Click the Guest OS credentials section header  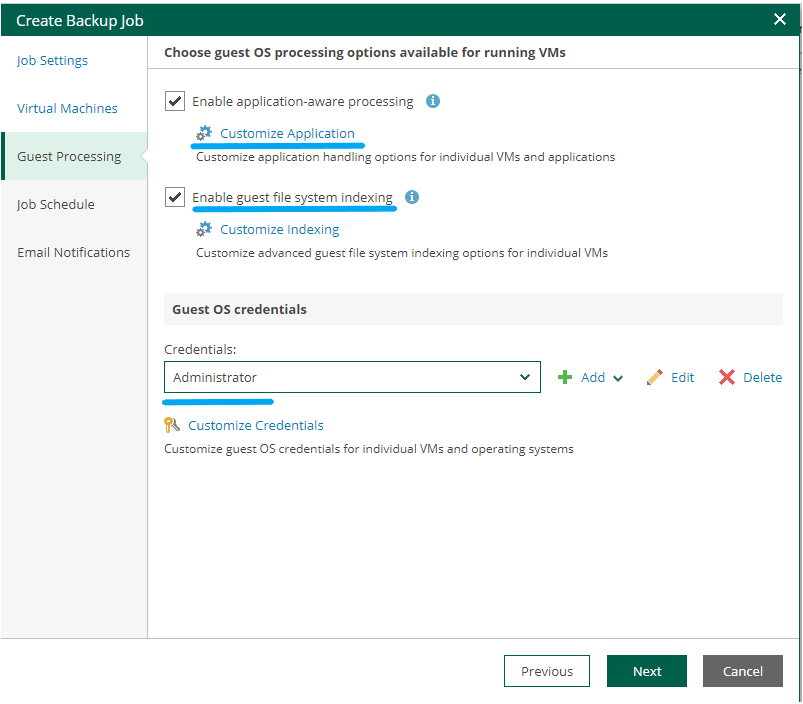[x=473, y=309]
